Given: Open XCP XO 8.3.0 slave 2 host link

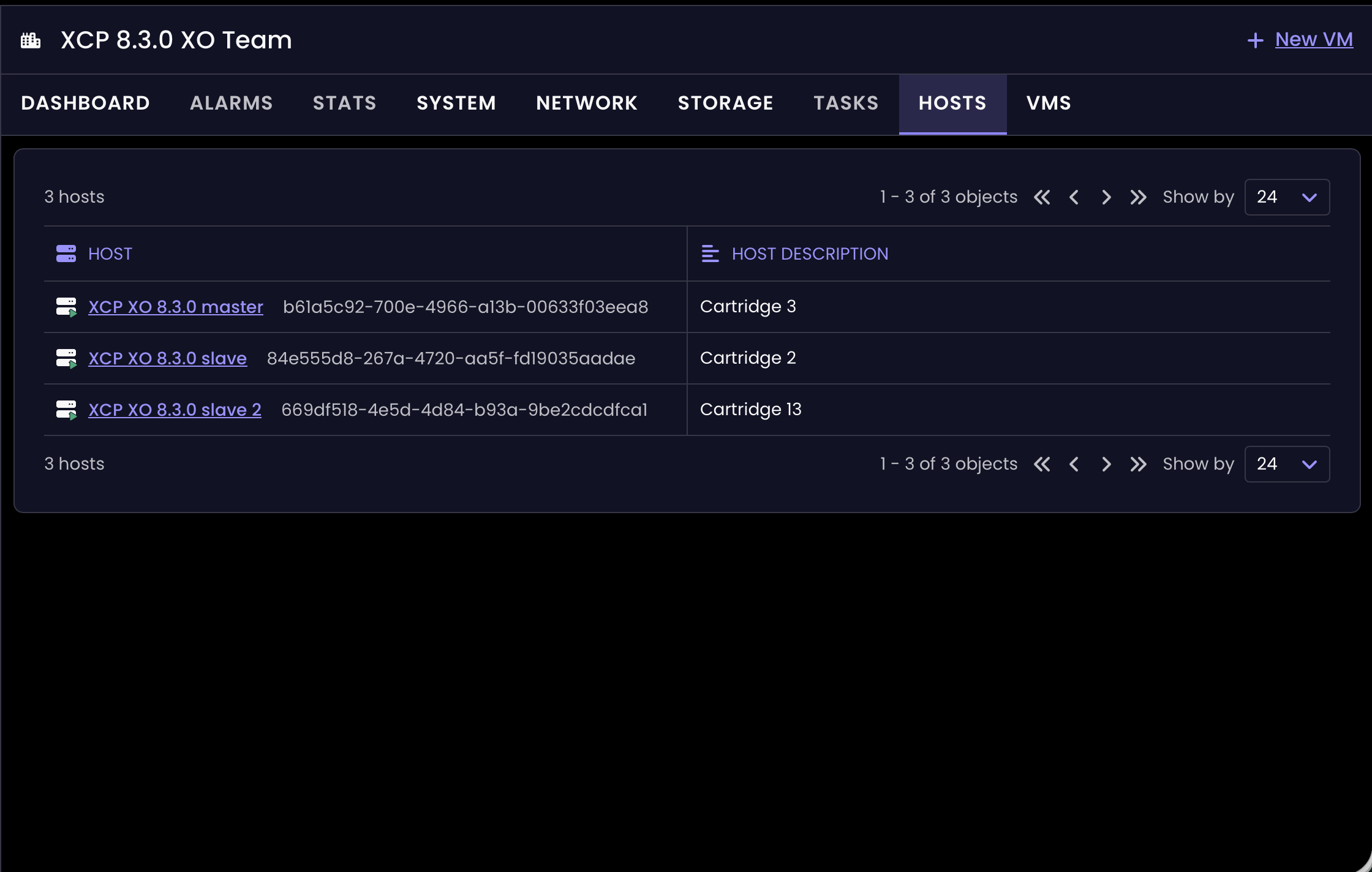Looking at the screenshot, I should [175, 410].
